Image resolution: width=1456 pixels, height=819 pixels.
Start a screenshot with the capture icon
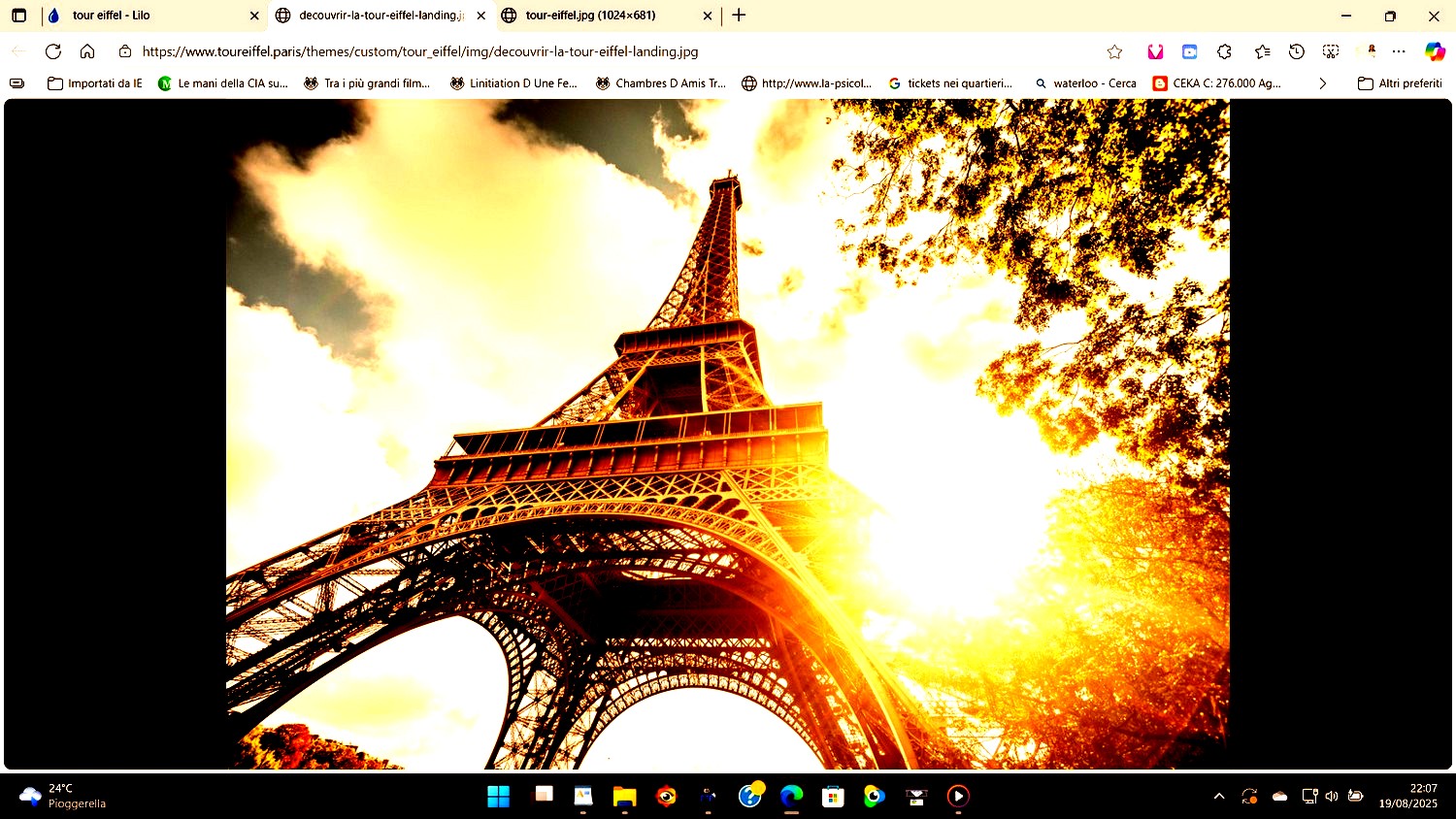(1331, 51)
